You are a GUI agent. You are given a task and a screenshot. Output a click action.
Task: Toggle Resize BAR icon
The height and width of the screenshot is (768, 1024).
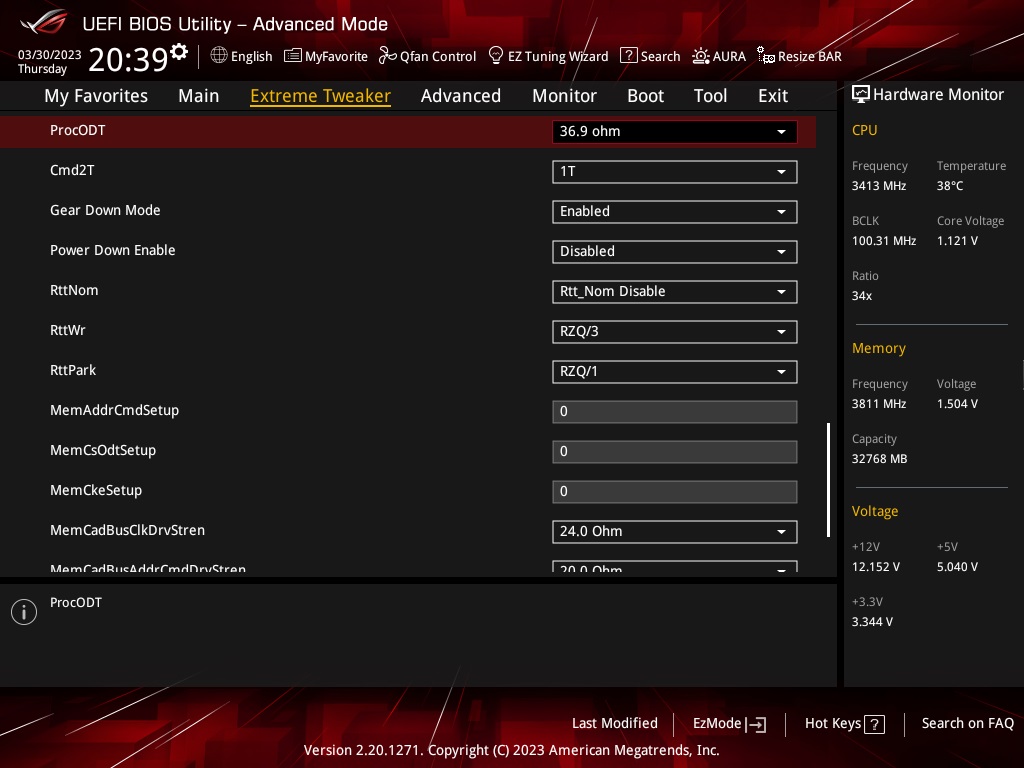click(765, 56)
